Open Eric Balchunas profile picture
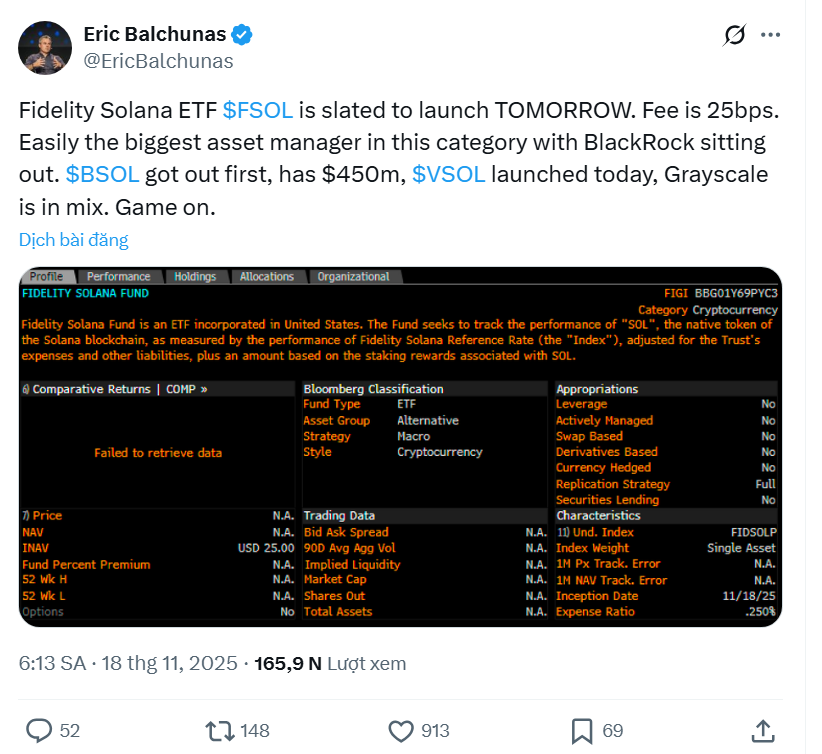Viewport: 822px width, 754px height. (45, 47)
